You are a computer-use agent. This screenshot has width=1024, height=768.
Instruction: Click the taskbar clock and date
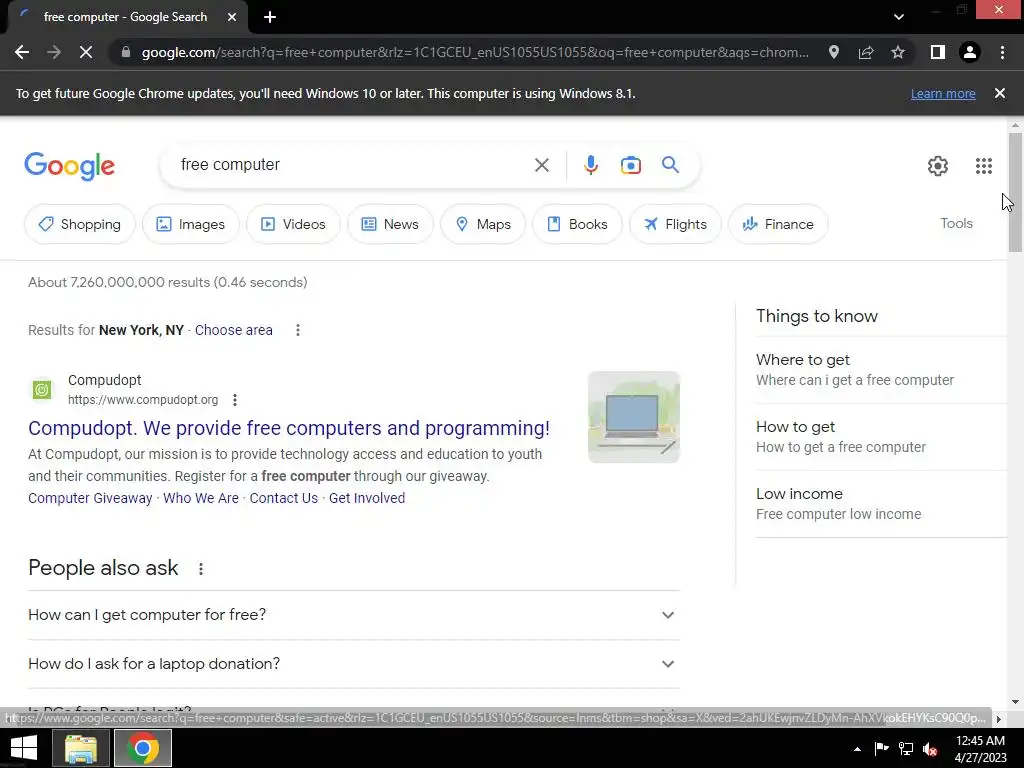980,749
